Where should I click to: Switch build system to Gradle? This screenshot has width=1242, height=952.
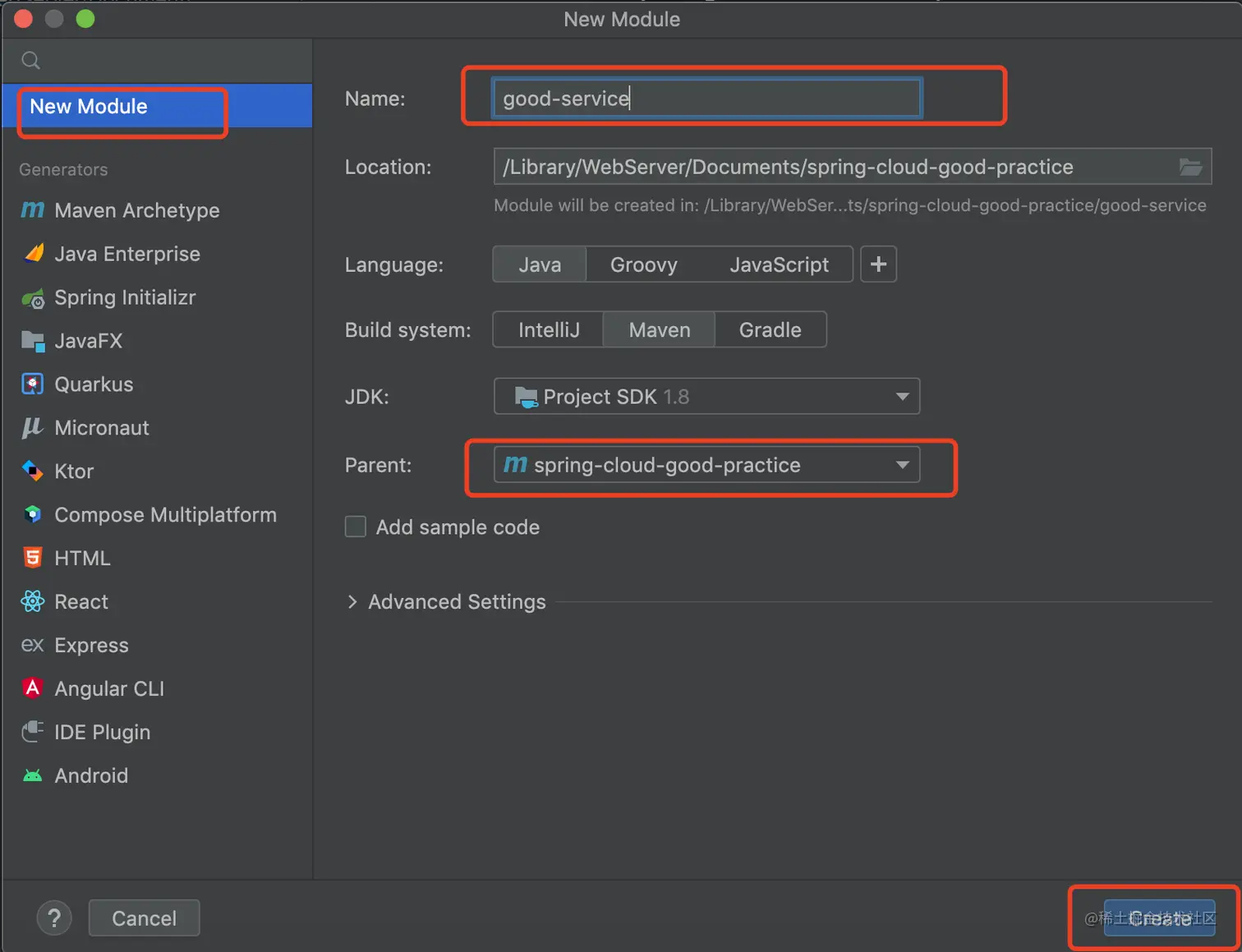click(770, 330)
